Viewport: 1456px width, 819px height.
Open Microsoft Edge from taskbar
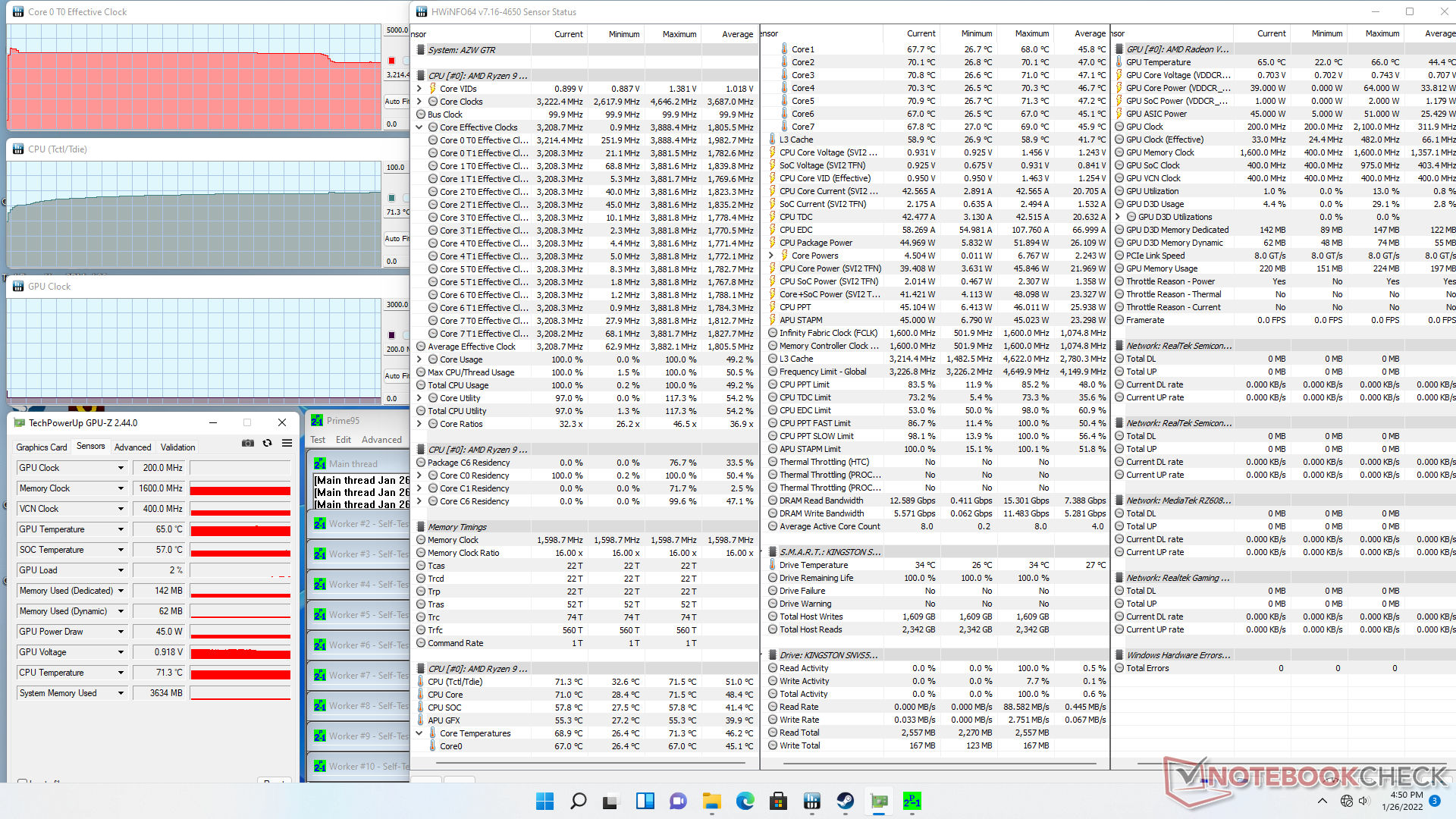745,801
